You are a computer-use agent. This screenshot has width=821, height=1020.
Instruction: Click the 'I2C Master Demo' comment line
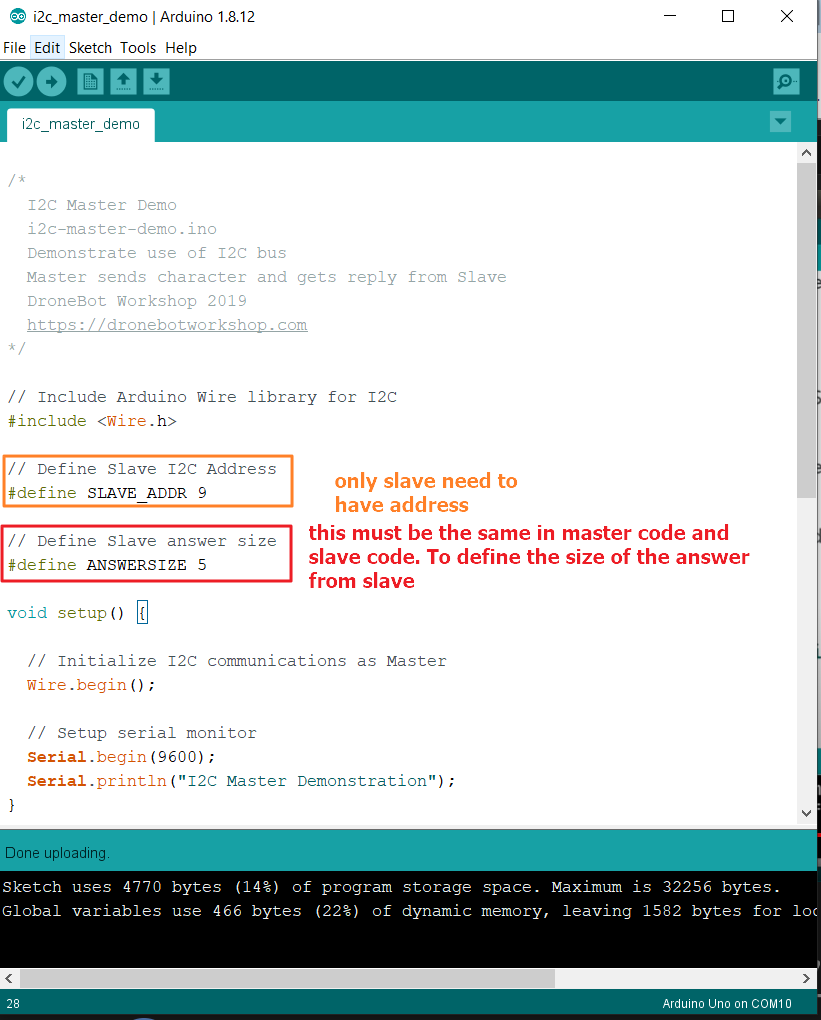(x=102, y=205)
